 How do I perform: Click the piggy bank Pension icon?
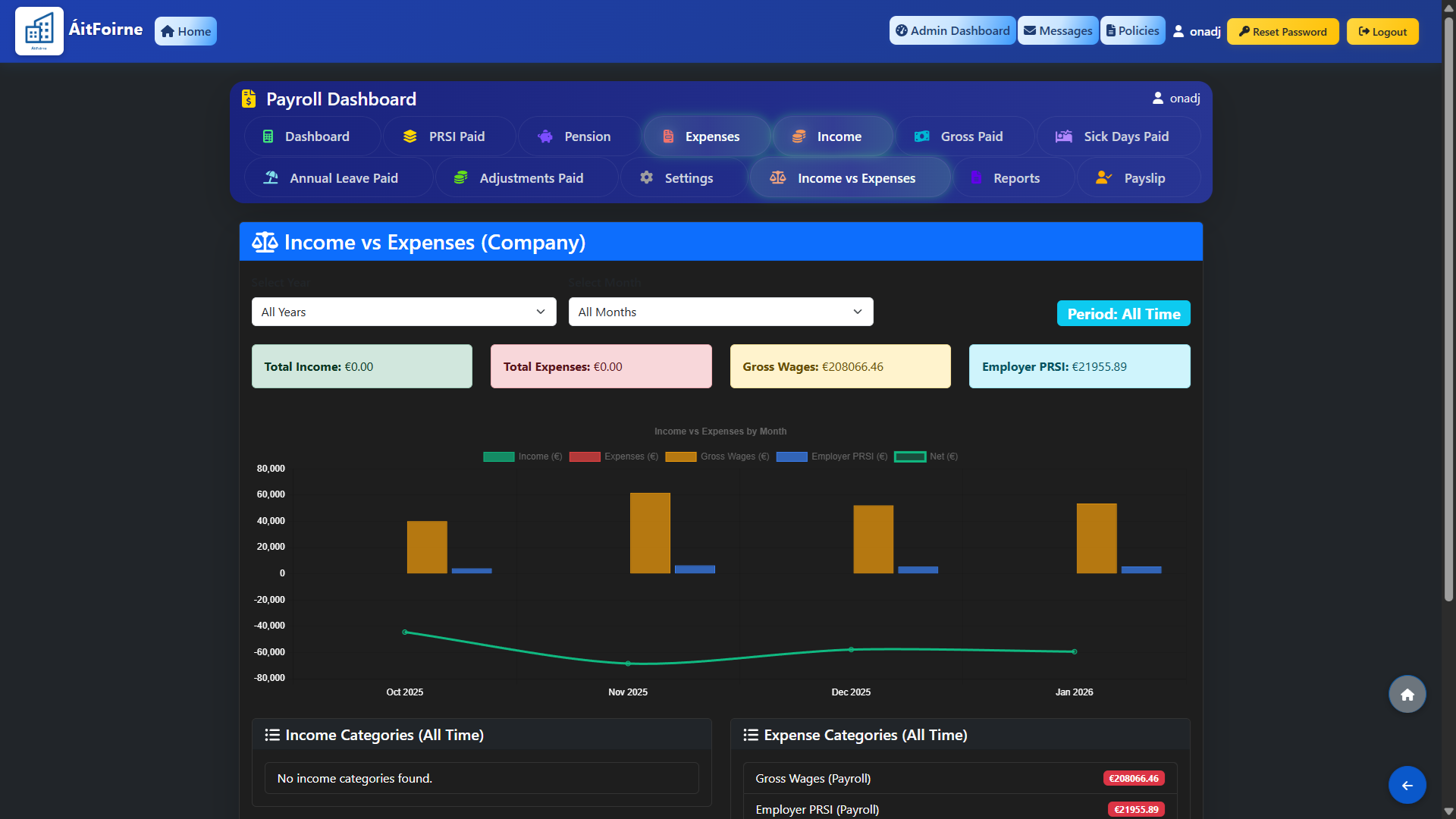545,136
